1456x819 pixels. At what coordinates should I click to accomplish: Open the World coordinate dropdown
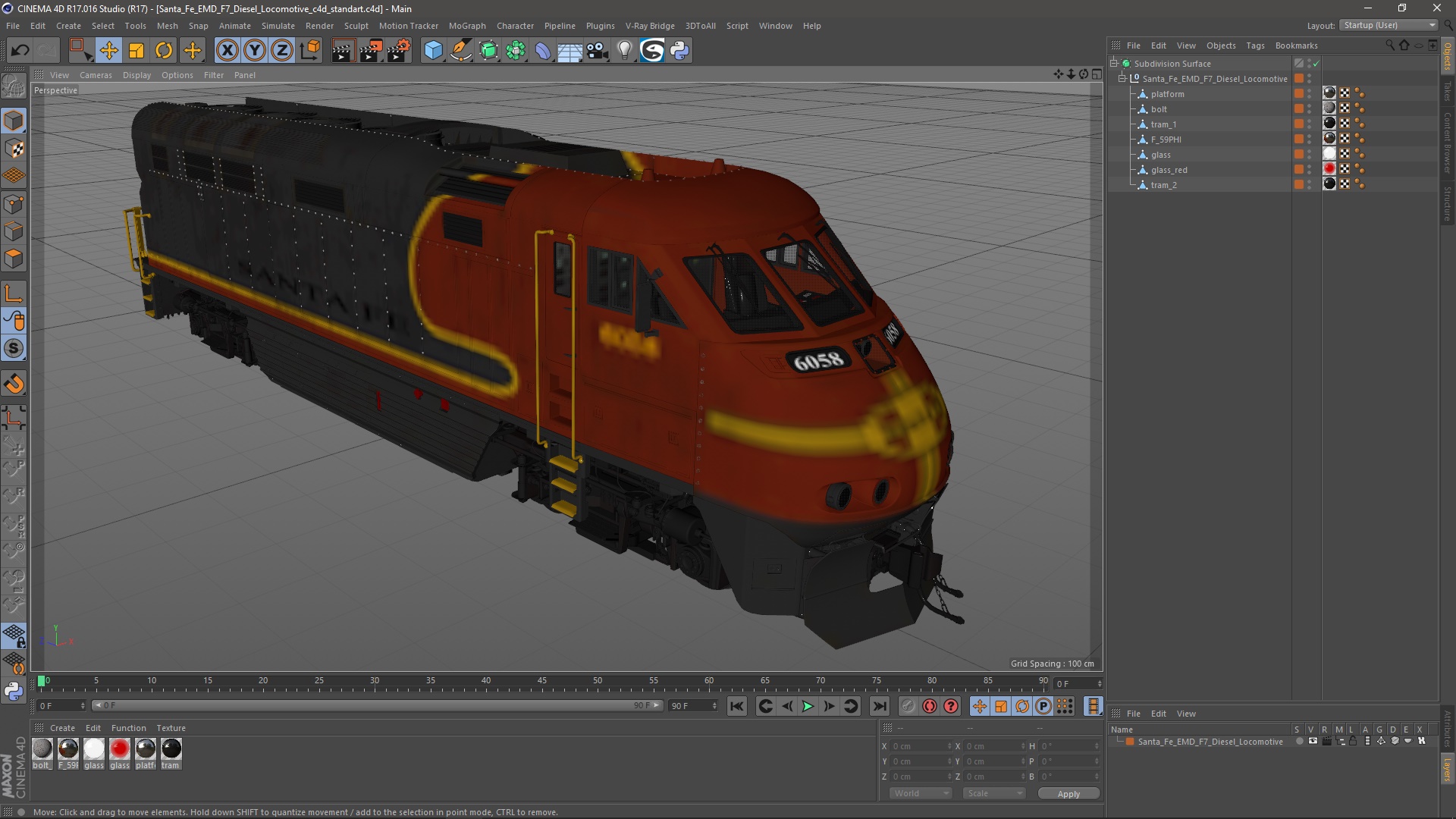[920, 793]
